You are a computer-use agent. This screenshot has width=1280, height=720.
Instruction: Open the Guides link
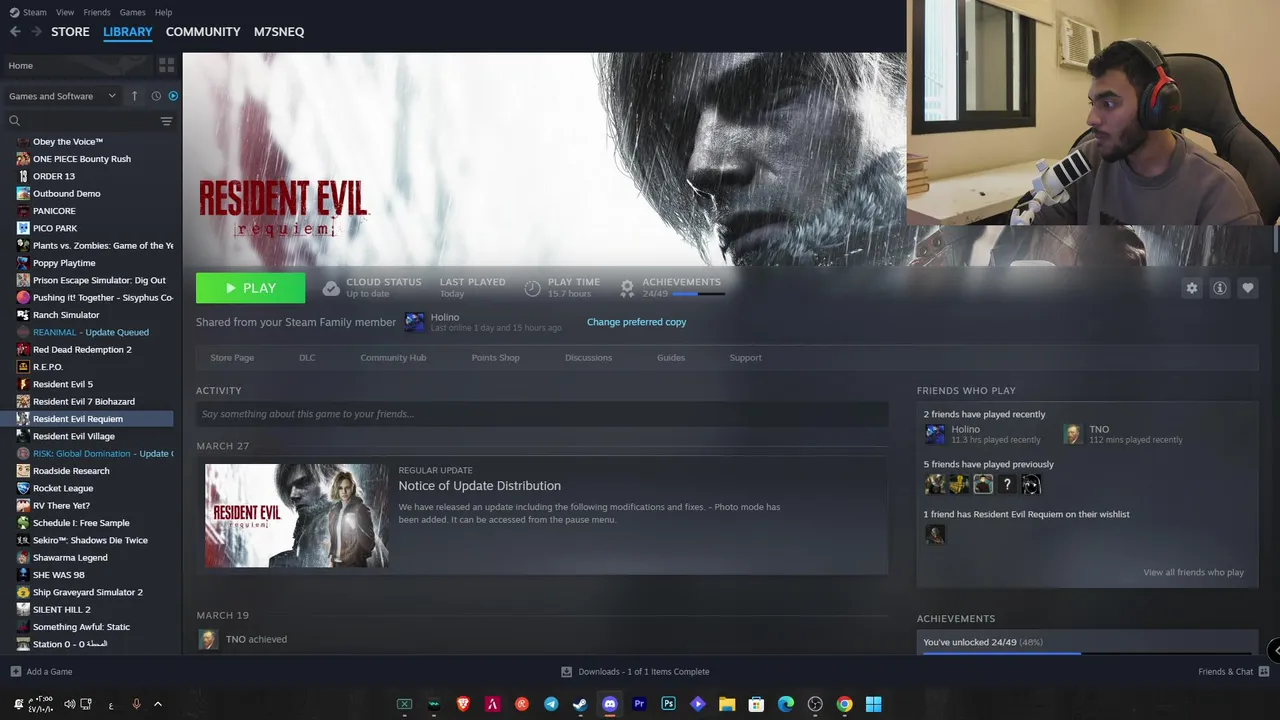(x=671, y=358)
